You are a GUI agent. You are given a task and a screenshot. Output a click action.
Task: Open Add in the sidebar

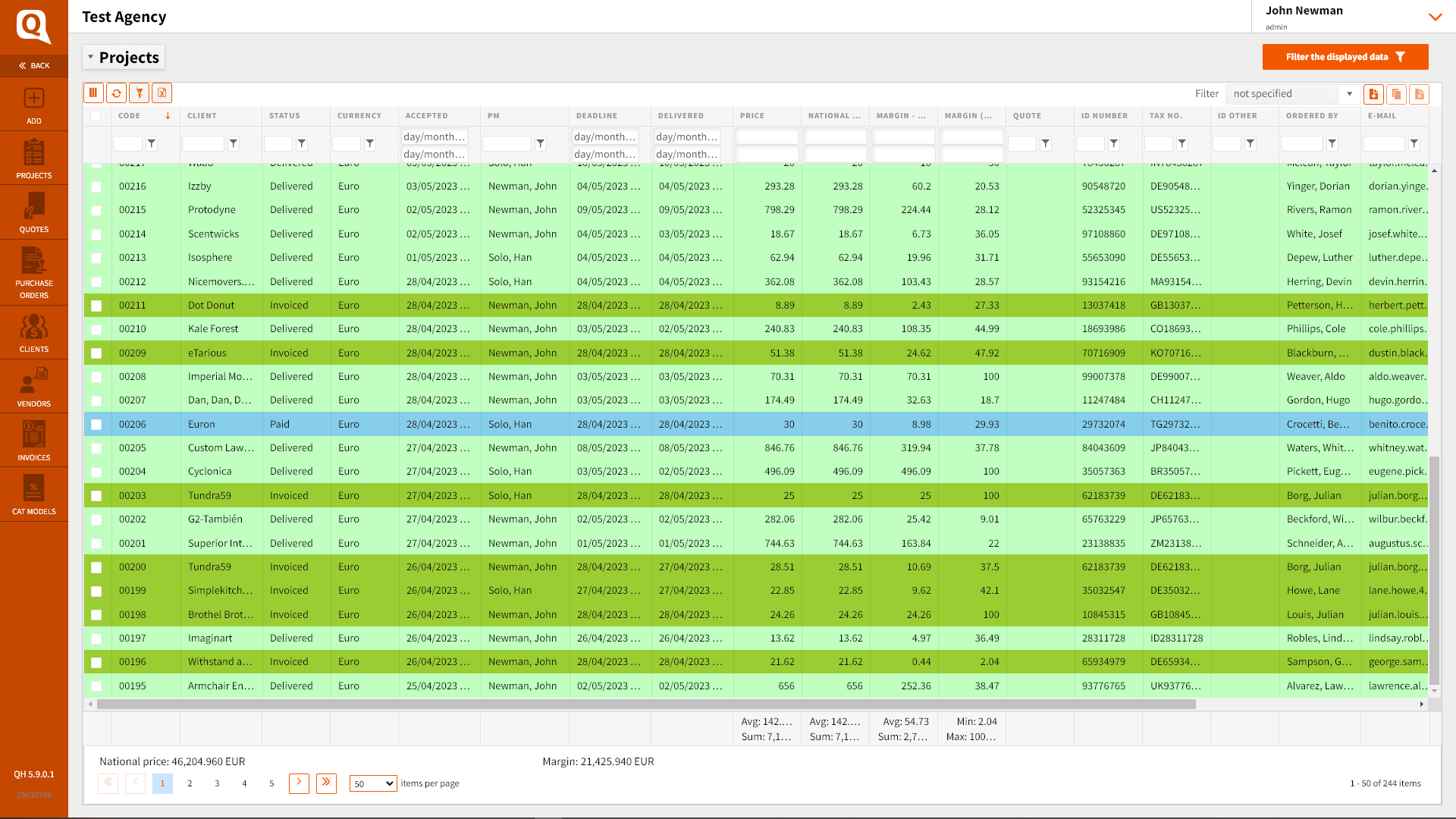tap(34, 105)
